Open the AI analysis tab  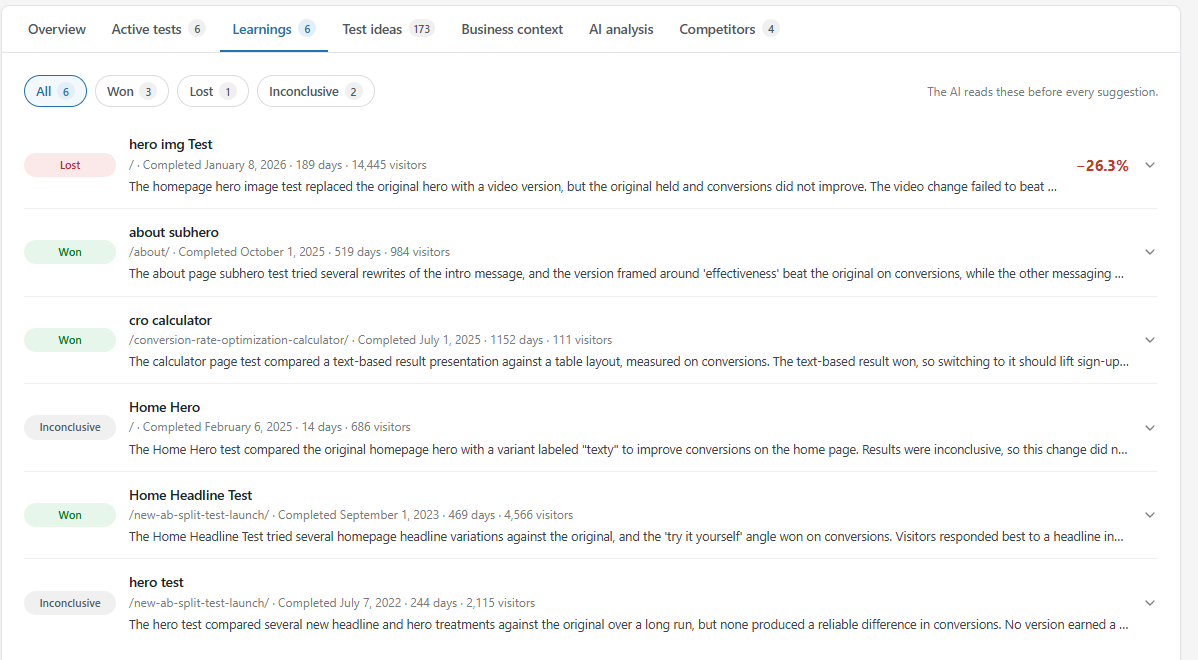point(621,29)
